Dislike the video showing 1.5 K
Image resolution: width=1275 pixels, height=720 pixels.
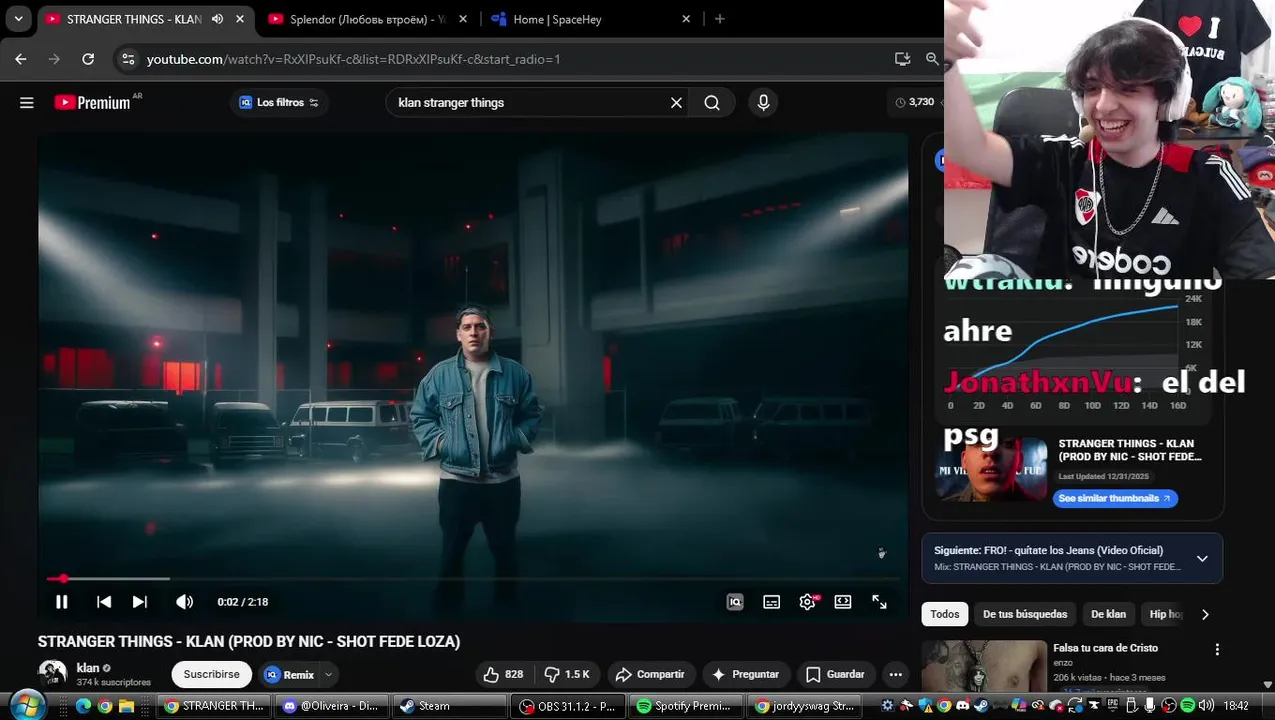(567, 674)
